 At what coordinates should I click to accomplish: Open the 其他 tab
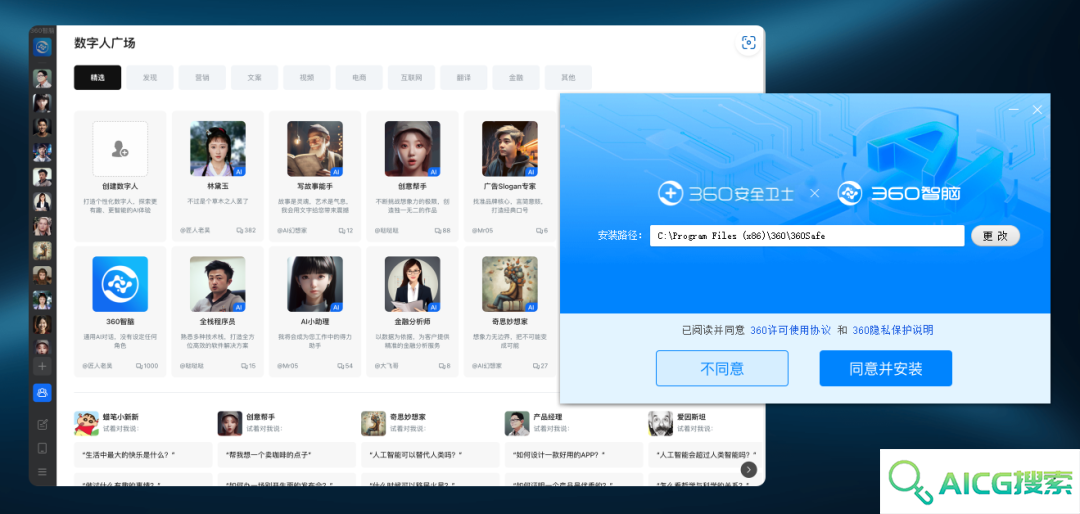coord(568,78)
